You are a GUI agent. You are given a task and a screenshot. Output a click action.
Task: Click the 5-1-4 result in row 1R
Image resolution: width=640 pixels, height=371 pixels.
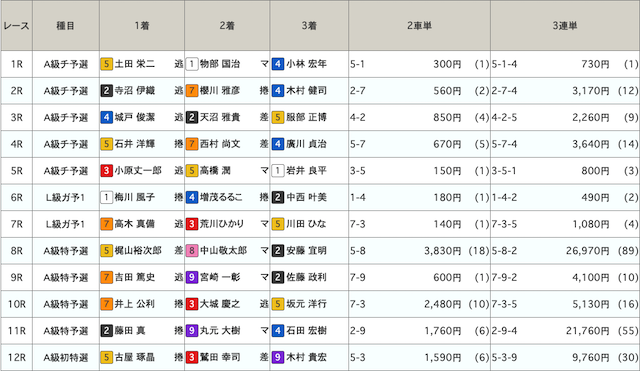tap(504, 64)
